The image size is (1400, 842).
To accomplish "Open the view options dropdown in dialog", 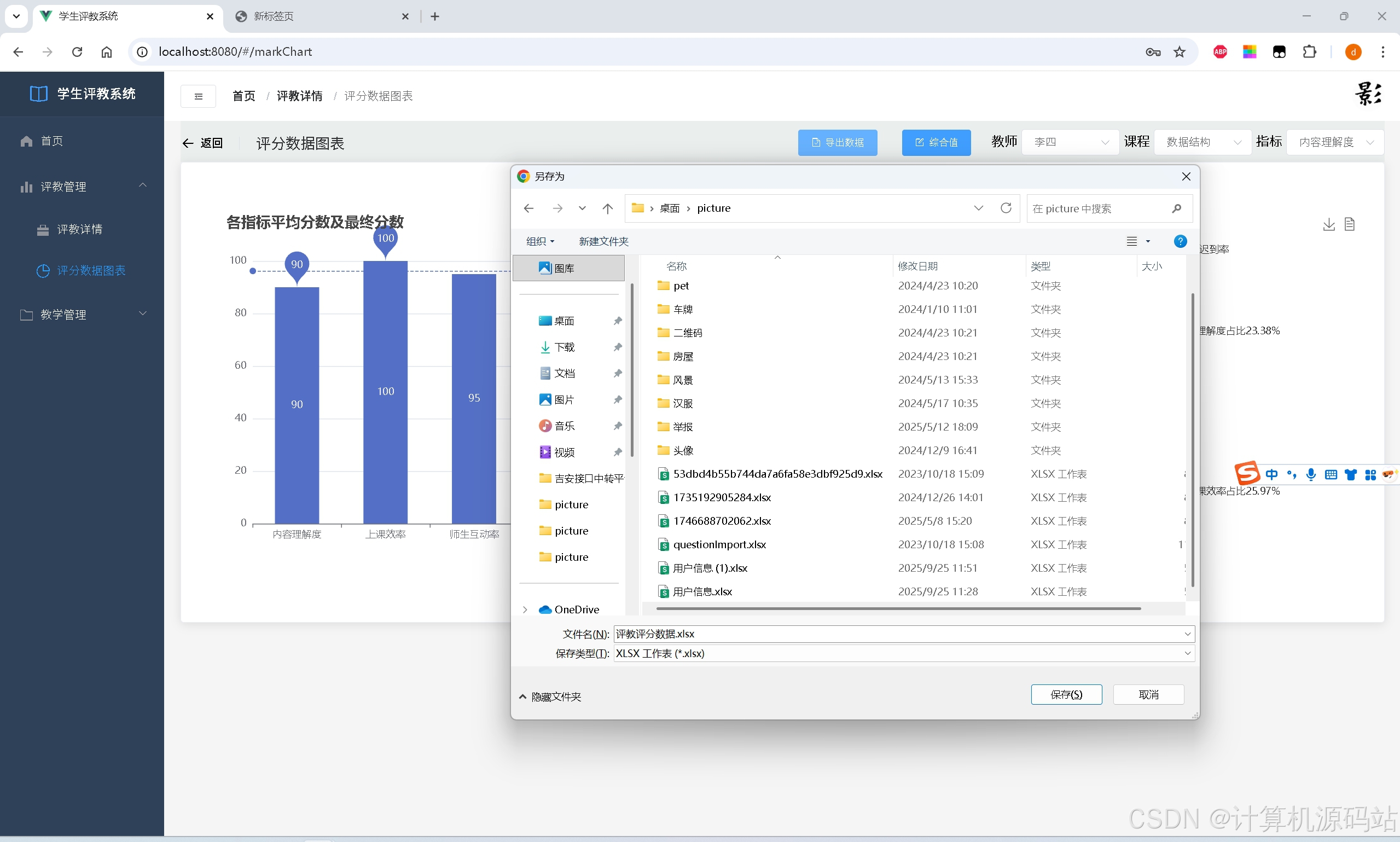I will tap(1148, 241).
